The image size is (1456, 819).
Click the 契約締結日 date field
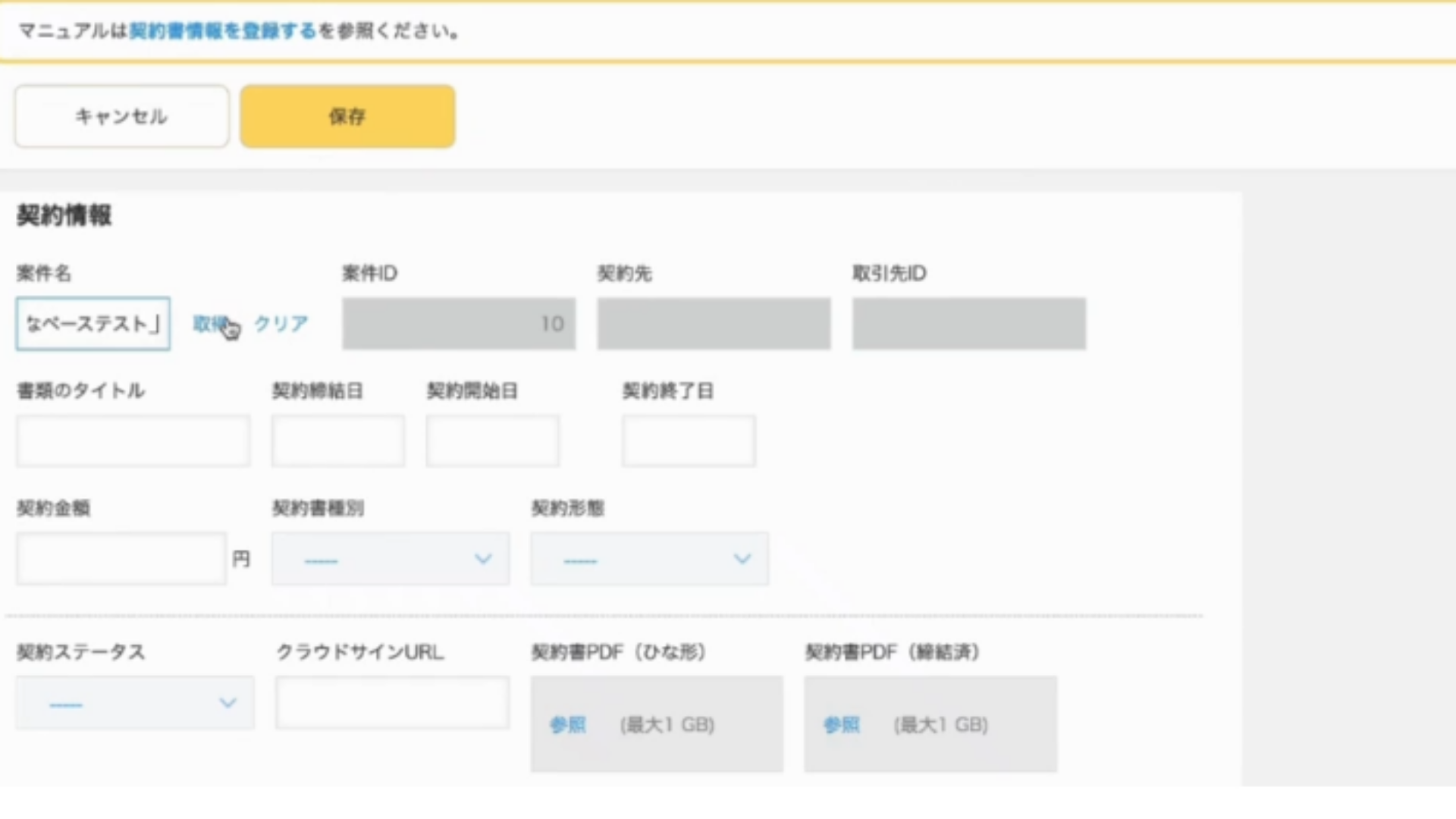pyautogui.click(x=337, y=440)
